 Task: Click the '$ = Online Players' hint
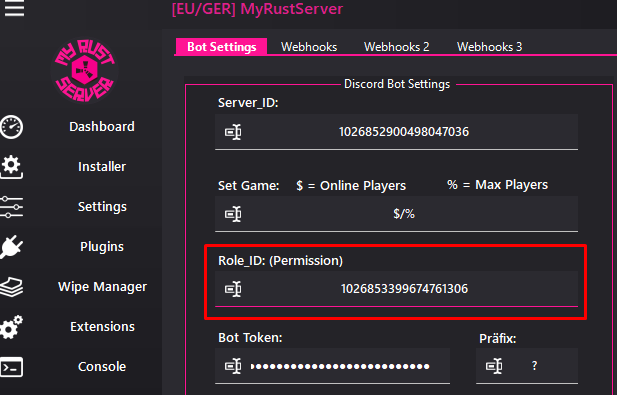click(351, 186)
